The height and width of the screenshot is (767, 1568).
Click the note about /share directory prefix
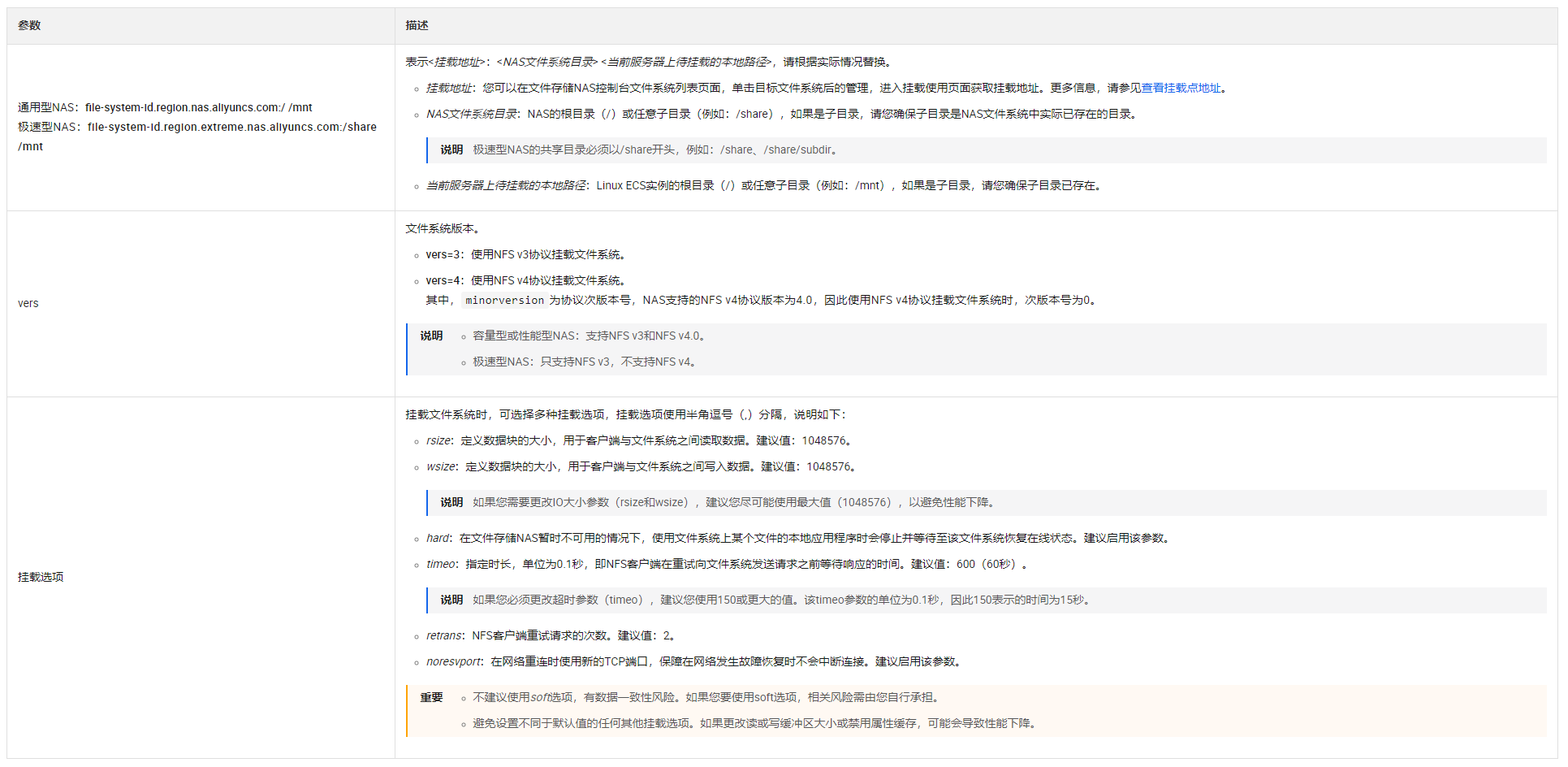(656, 149)
